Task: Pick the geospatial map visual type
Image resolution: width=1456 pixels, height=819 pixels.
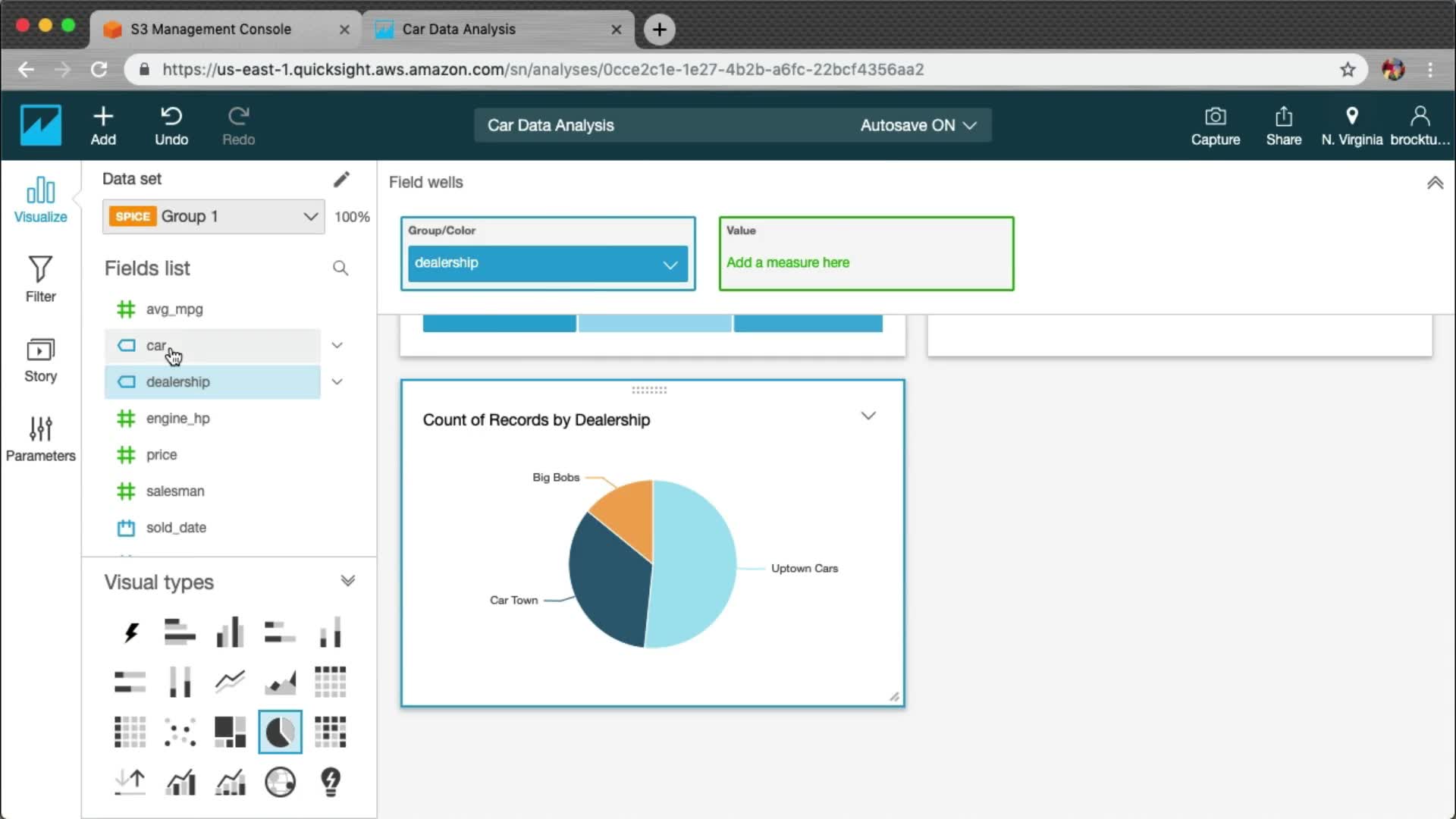Action: (x=280, y=782)
